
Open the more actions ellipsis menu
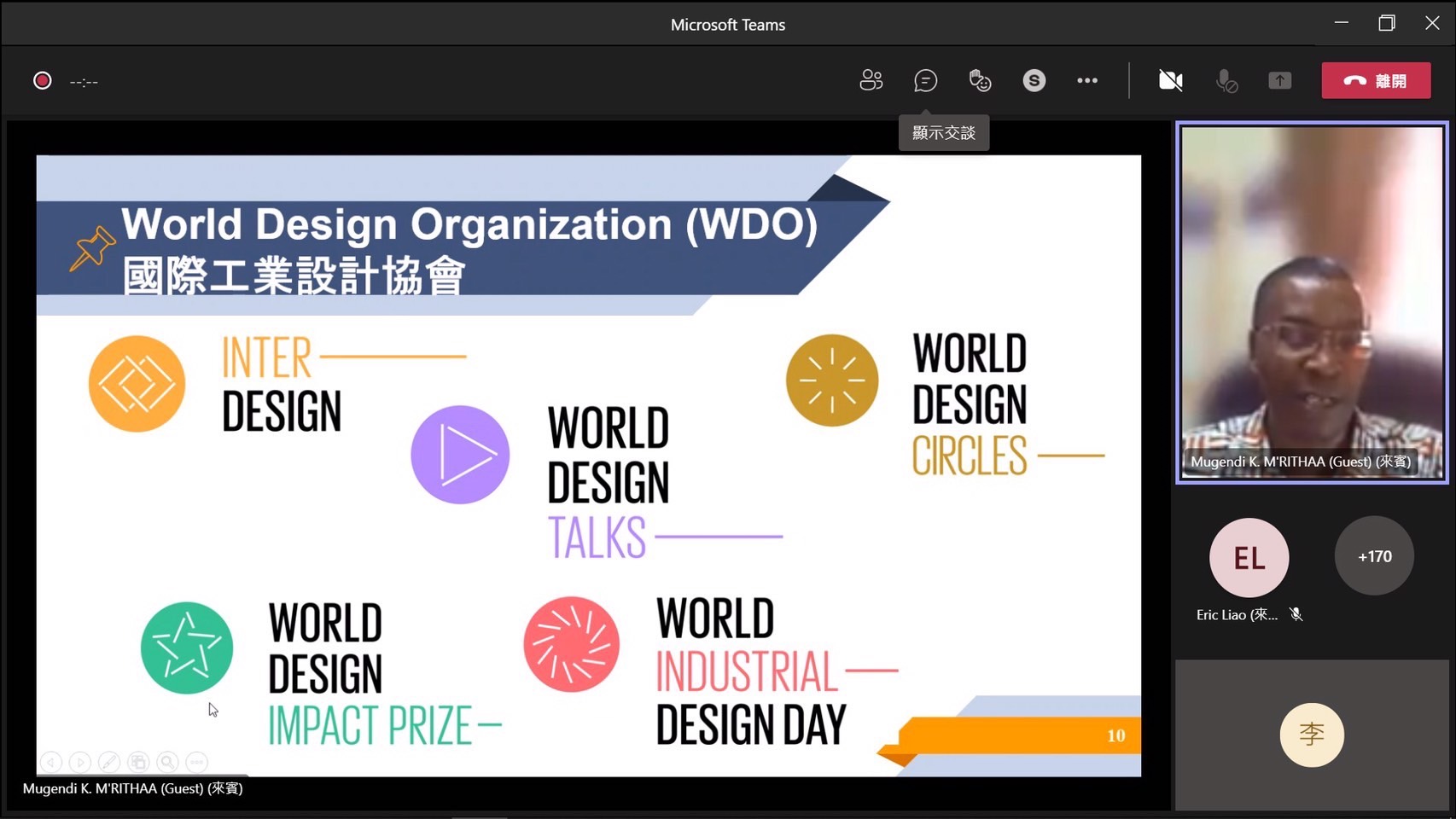[x=1086, y=80]
